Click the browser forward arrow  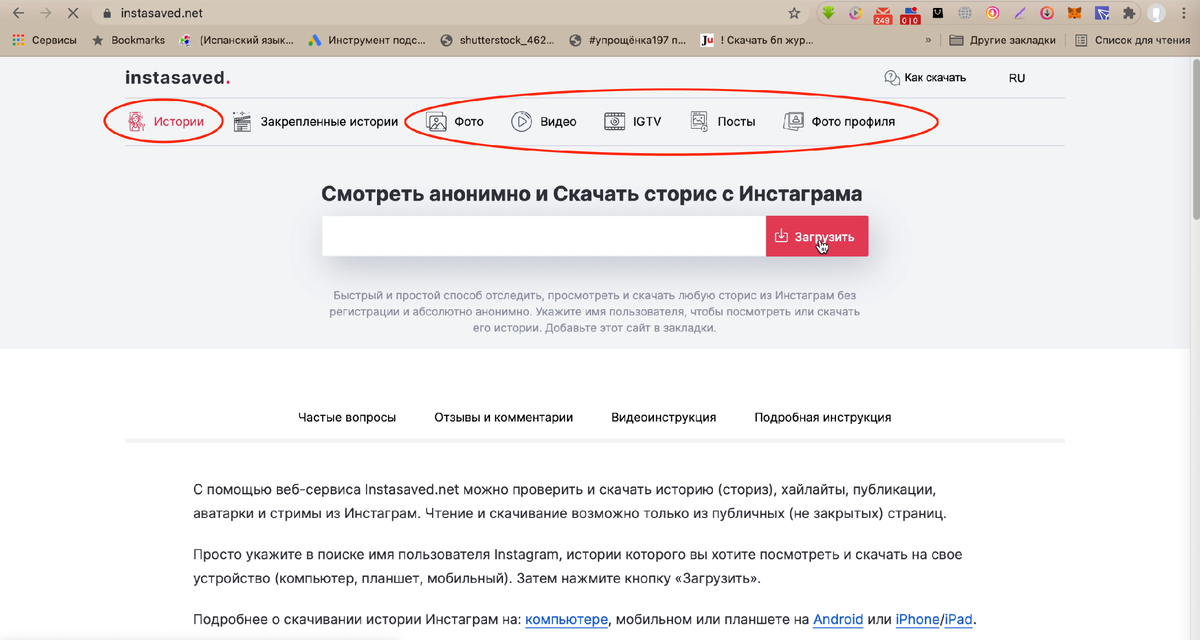pos(45,14)
